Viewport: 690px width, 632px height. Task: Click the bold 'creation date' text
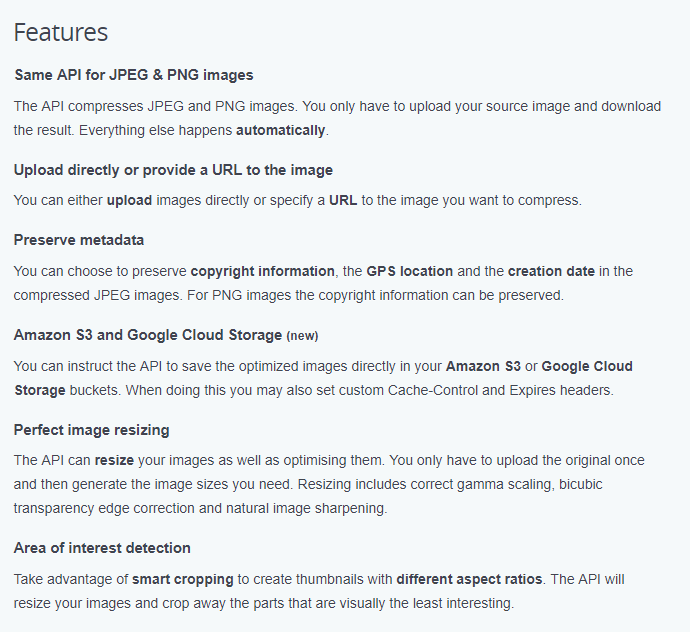coord(551,272)
